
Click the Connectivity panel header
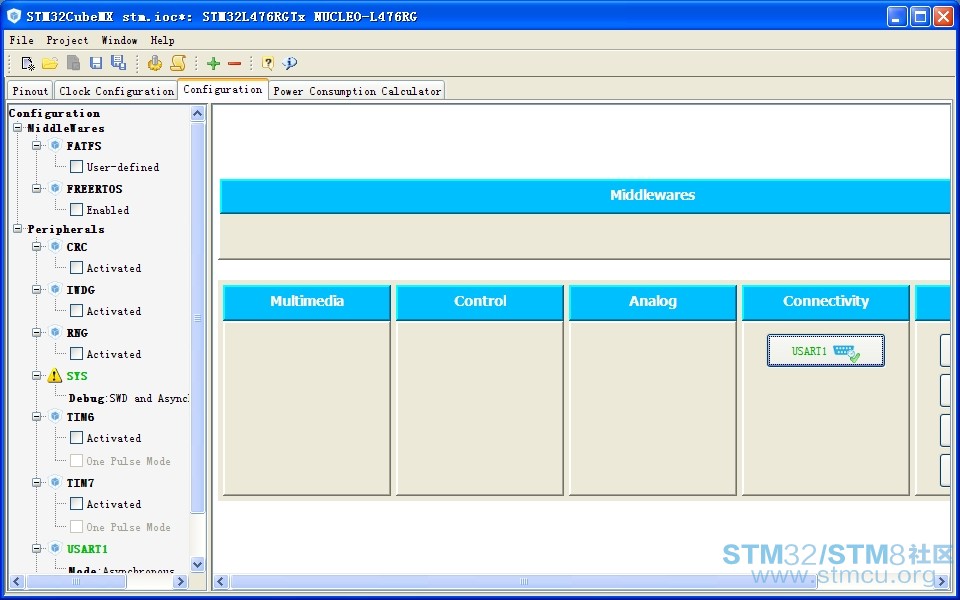[x=825, y=302]
